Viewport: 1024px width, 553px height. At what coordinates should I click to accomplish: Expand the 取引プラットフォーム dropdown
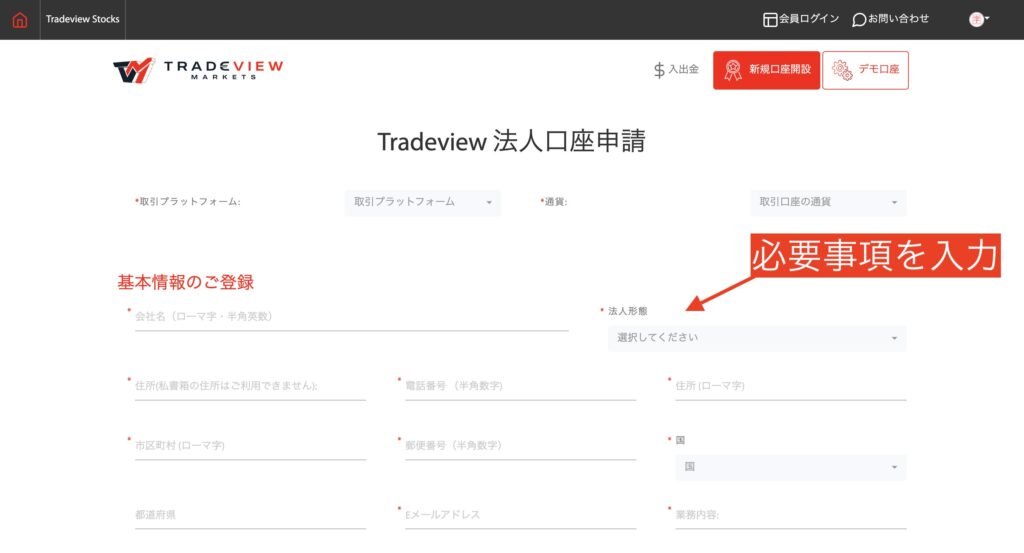[423, 202]
